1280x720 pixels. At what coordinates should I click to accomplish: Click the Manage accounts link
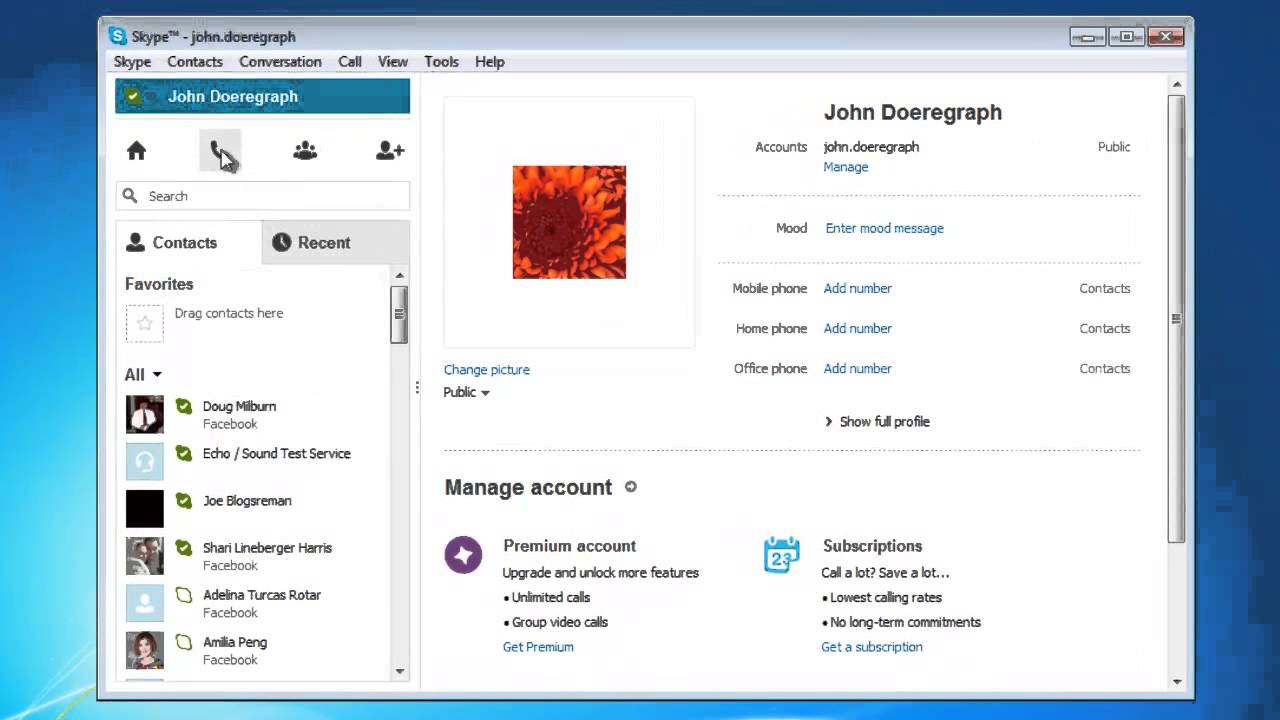(x=846, y=167)
